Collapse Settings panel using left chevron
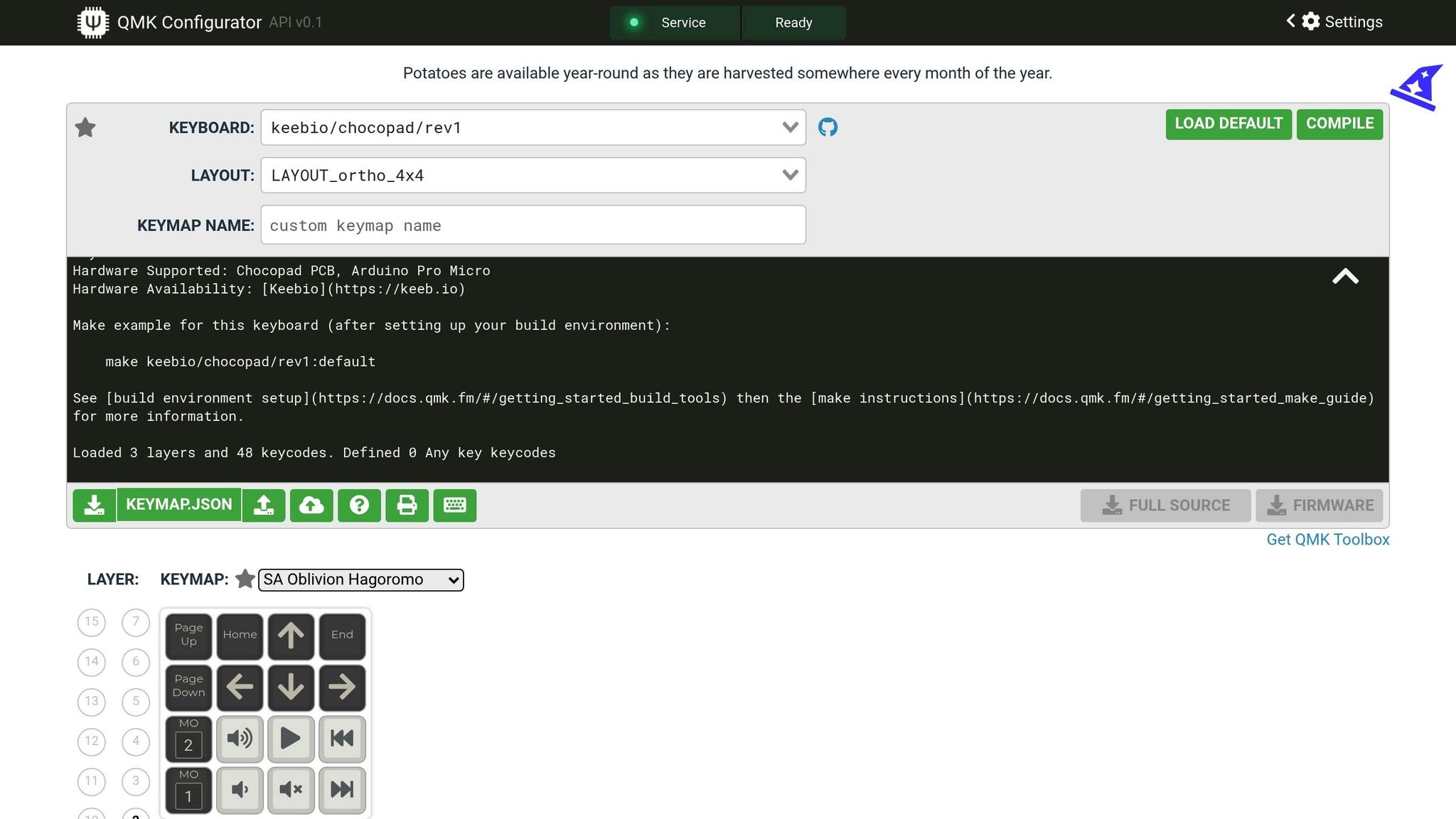1456x819 pixels. (1290, 21)
